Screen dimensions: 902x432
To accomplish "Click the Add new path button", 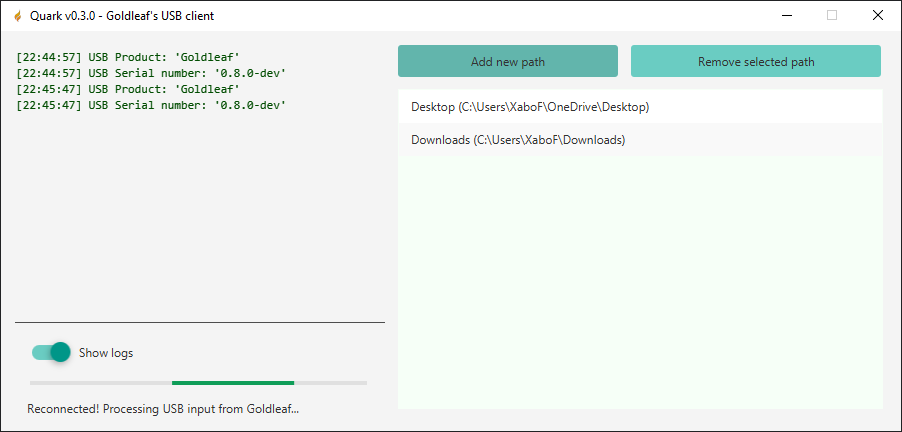I will tap(507, 61).
